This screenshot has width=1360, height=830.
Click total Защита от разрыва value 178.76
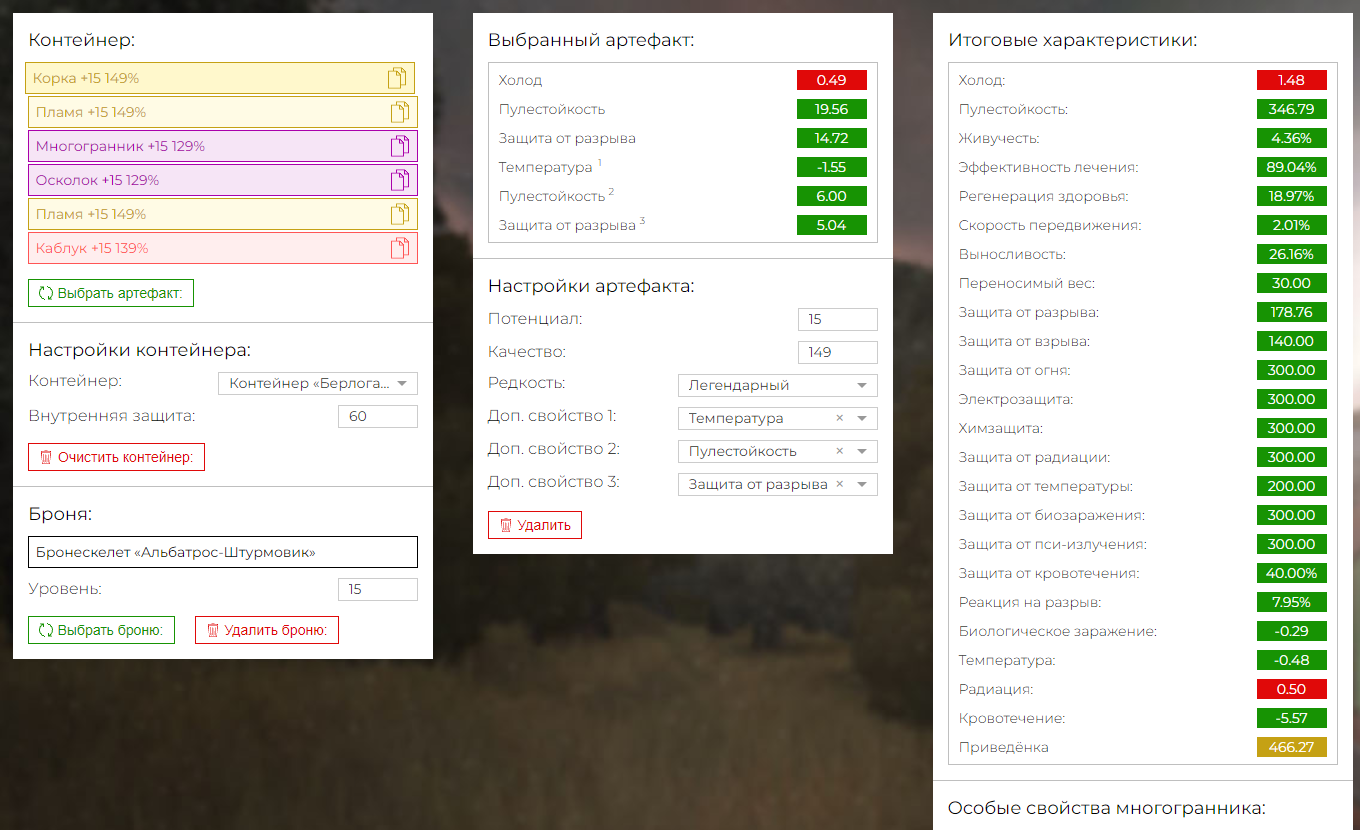point(1292,312)
